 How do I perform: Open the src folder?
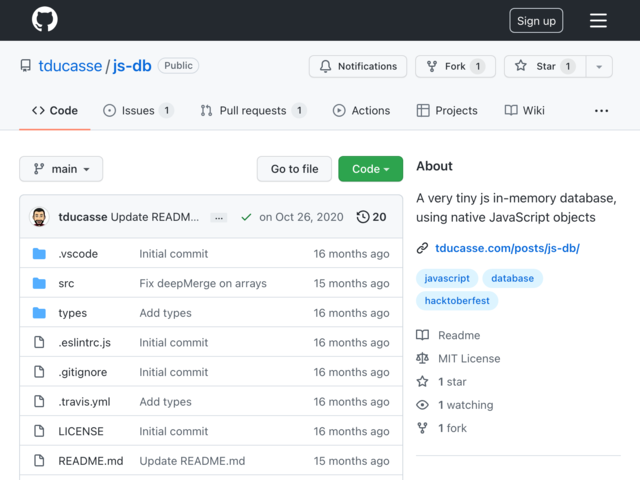[x=66, y=283]
